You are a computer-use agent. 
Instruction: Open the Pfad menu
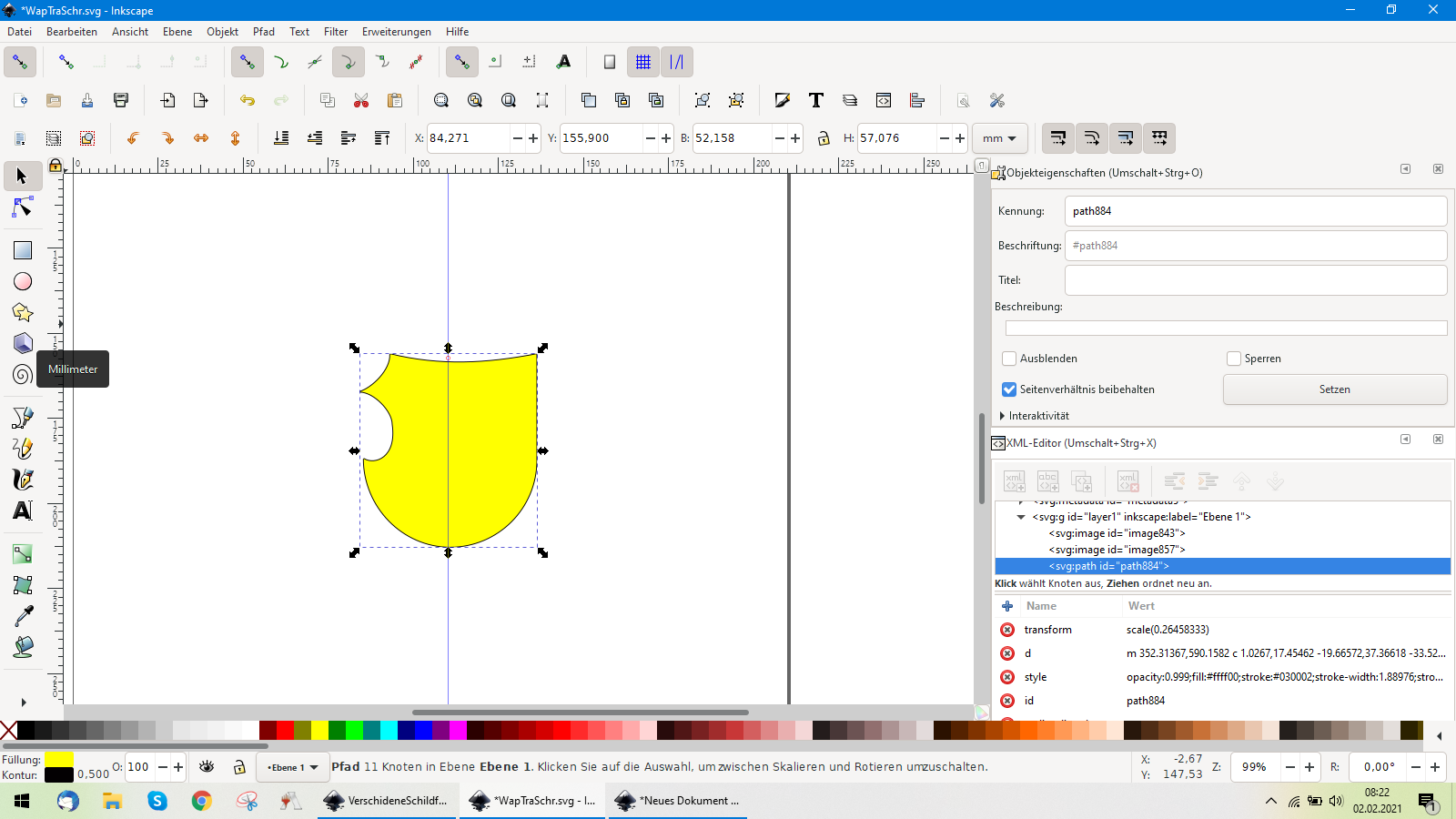point(263,32)
